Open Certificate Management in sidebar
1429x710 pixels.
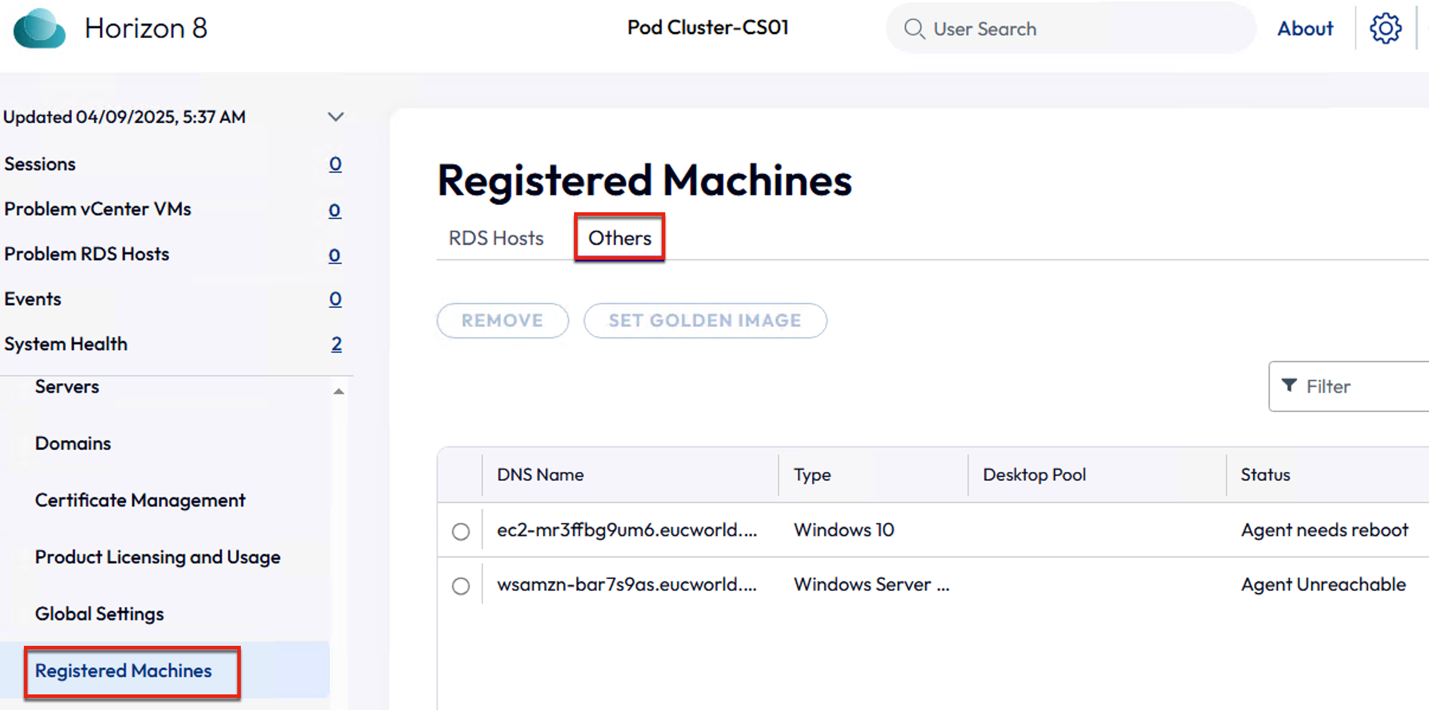click(140, 500)
